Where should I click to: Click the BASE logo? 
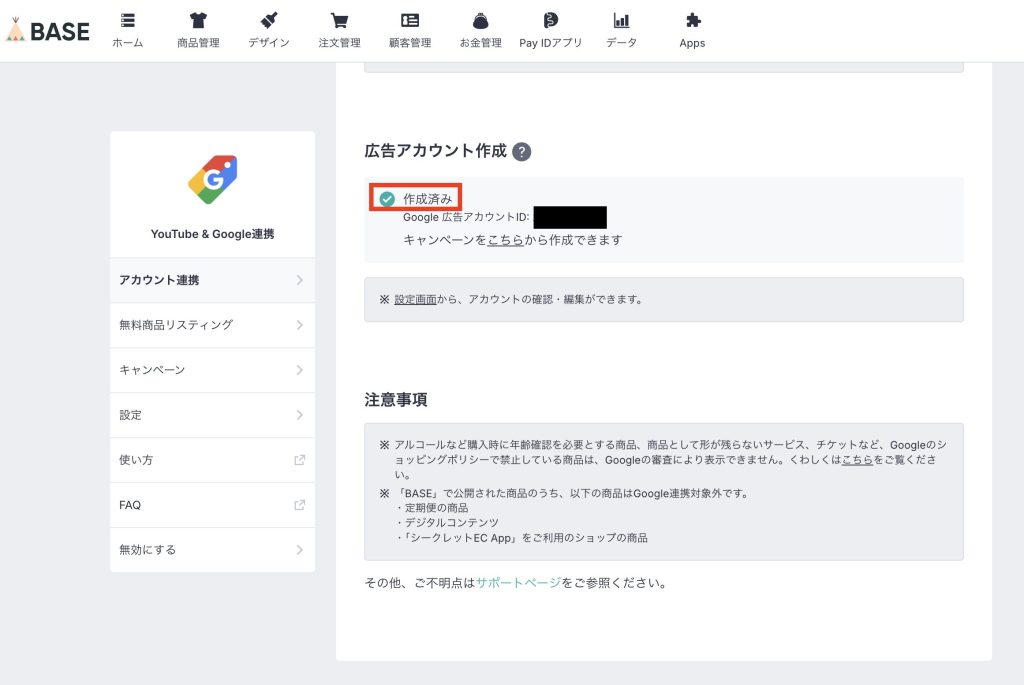click(48, 31)
